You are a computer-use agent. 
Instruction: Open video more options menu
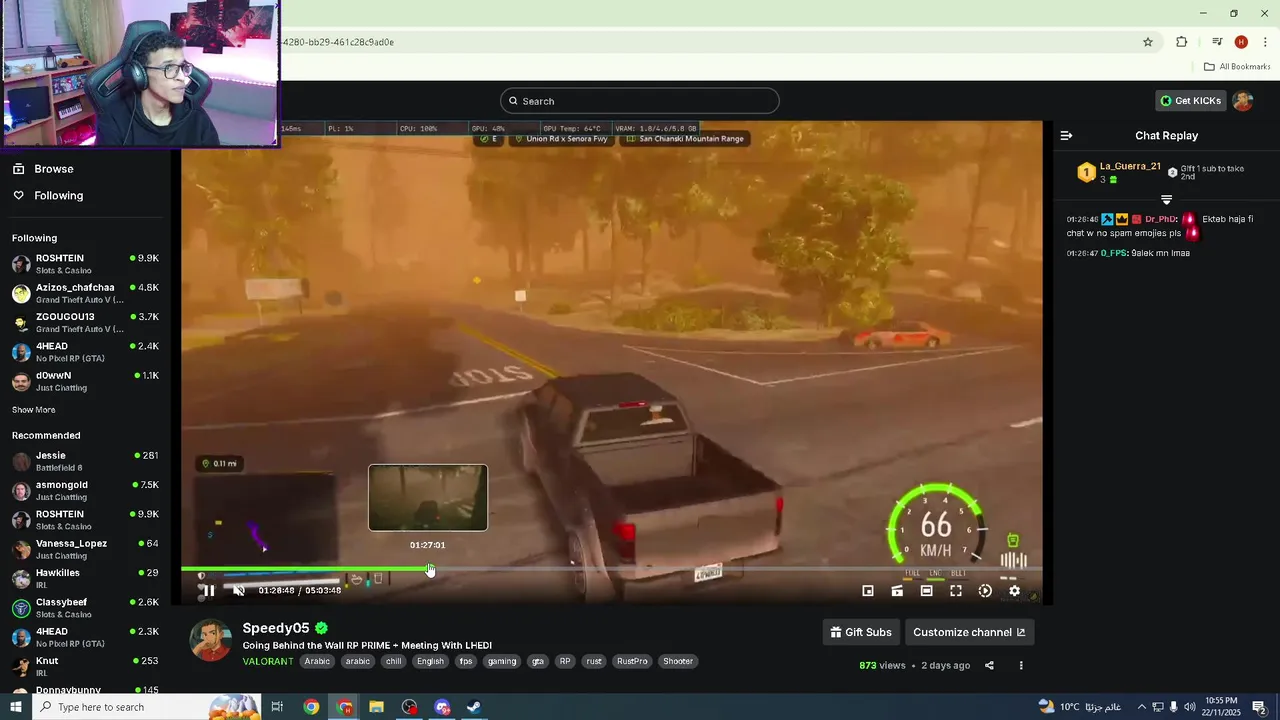[1021, 665]
